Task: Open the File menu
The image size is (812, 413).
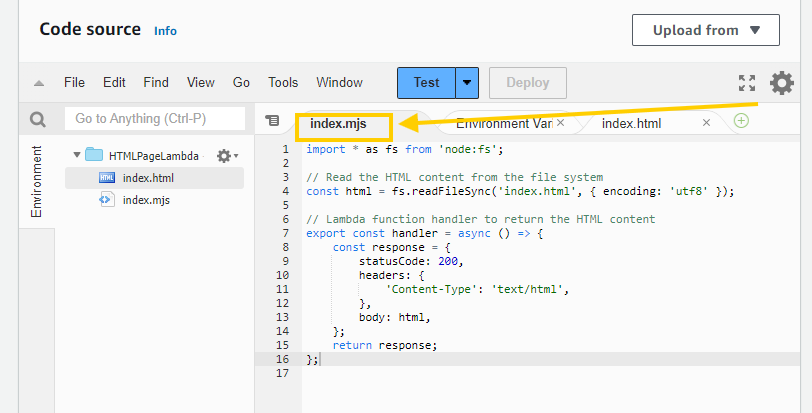Action: coord(74,83)
